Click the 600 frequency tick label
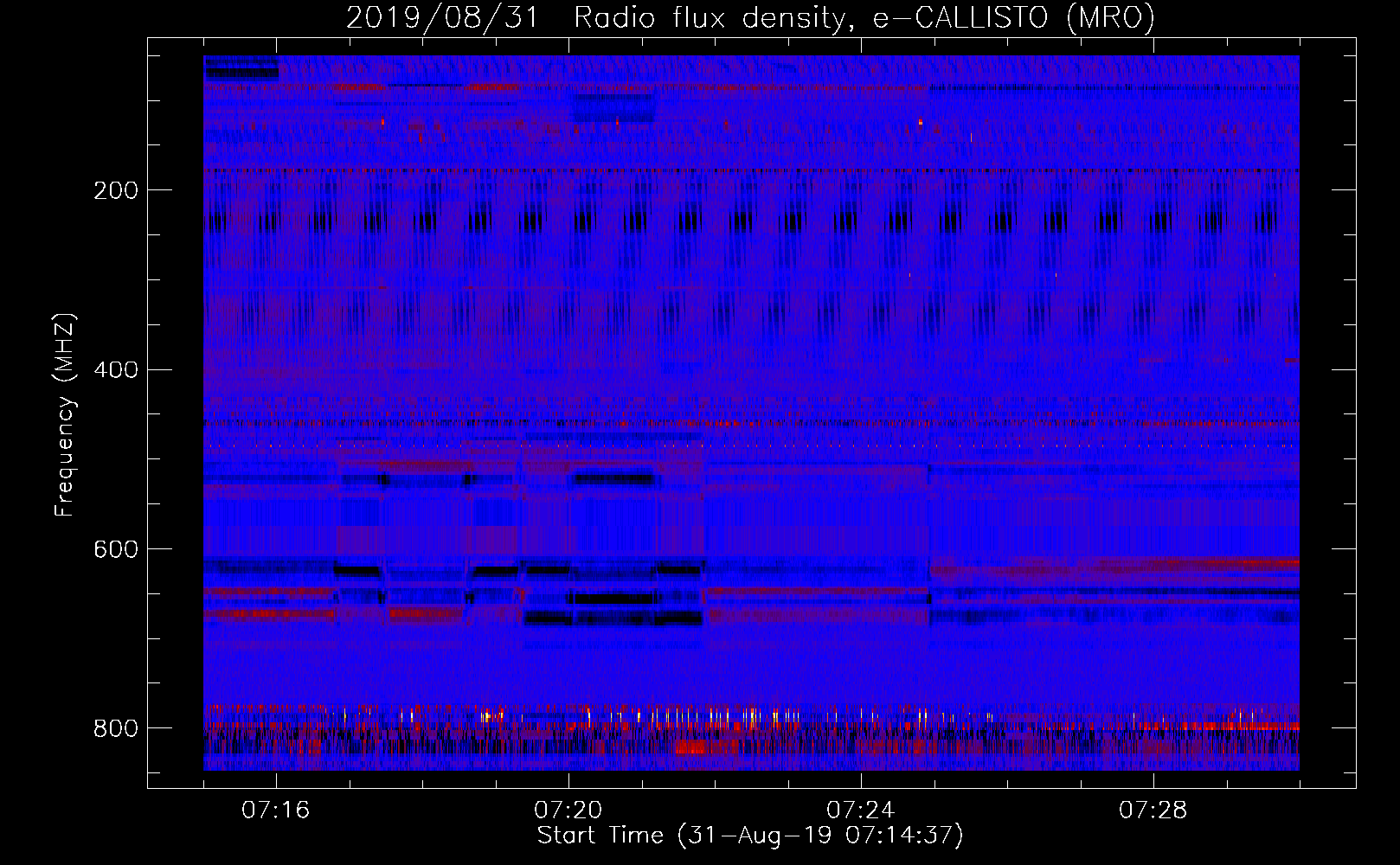Image resolution: width=1400 pixels, height=865 pixels. tap(116, 549)
